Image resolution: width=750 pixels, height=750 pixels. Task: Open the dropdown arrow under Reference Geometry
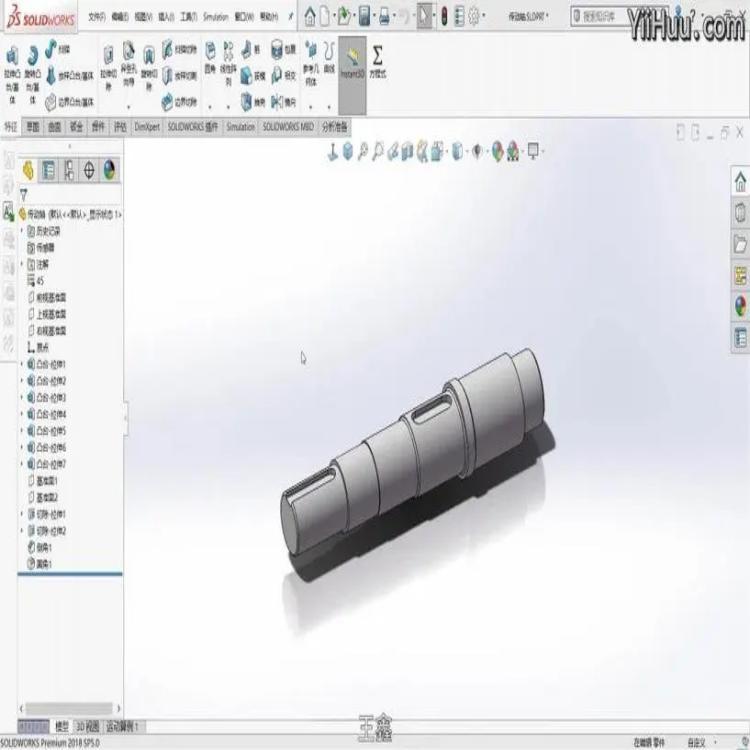click(311, 107)
